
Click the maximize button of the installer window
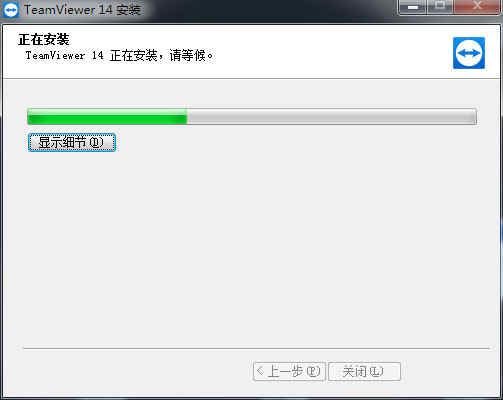pos(440,7)
